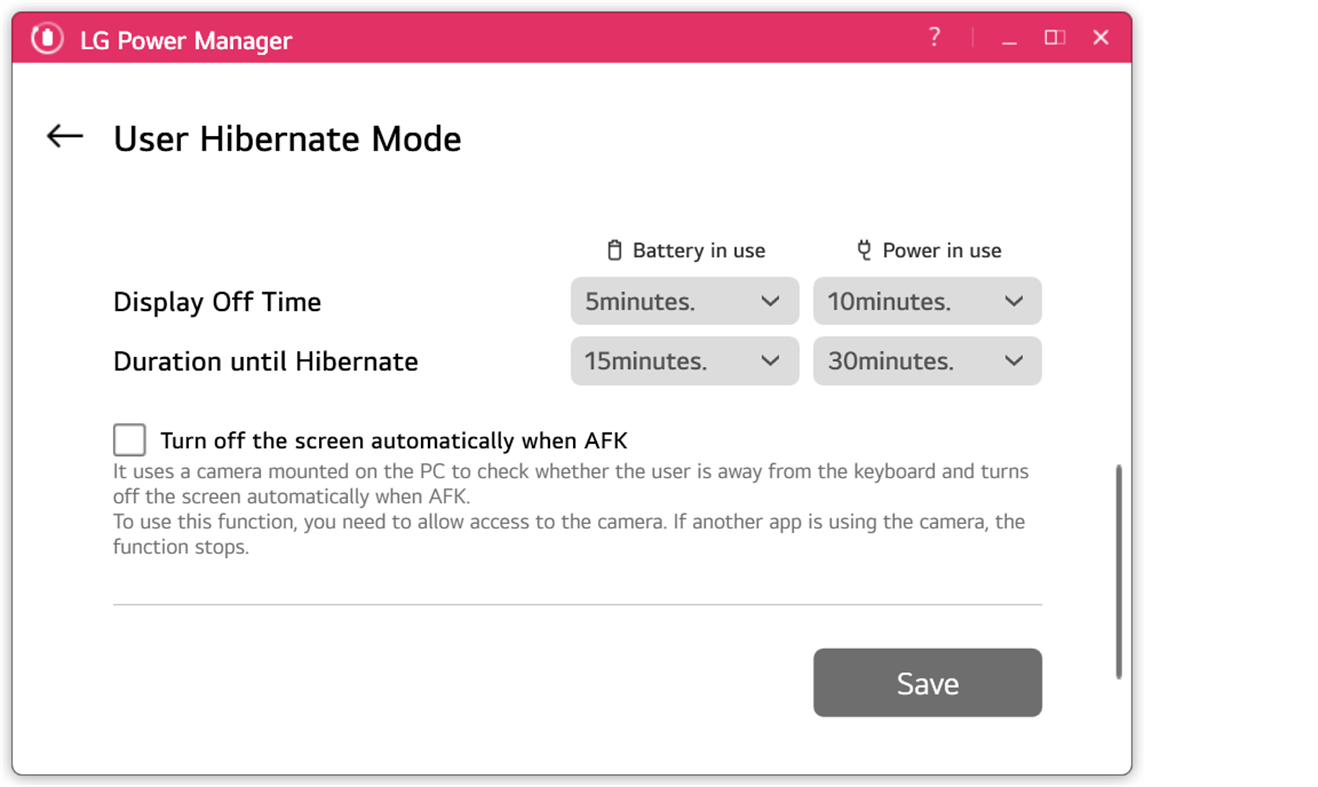The image size is (1318, 787).
Task: Click the chevron on the 5minutes dropdown
Action: (771, 301)
